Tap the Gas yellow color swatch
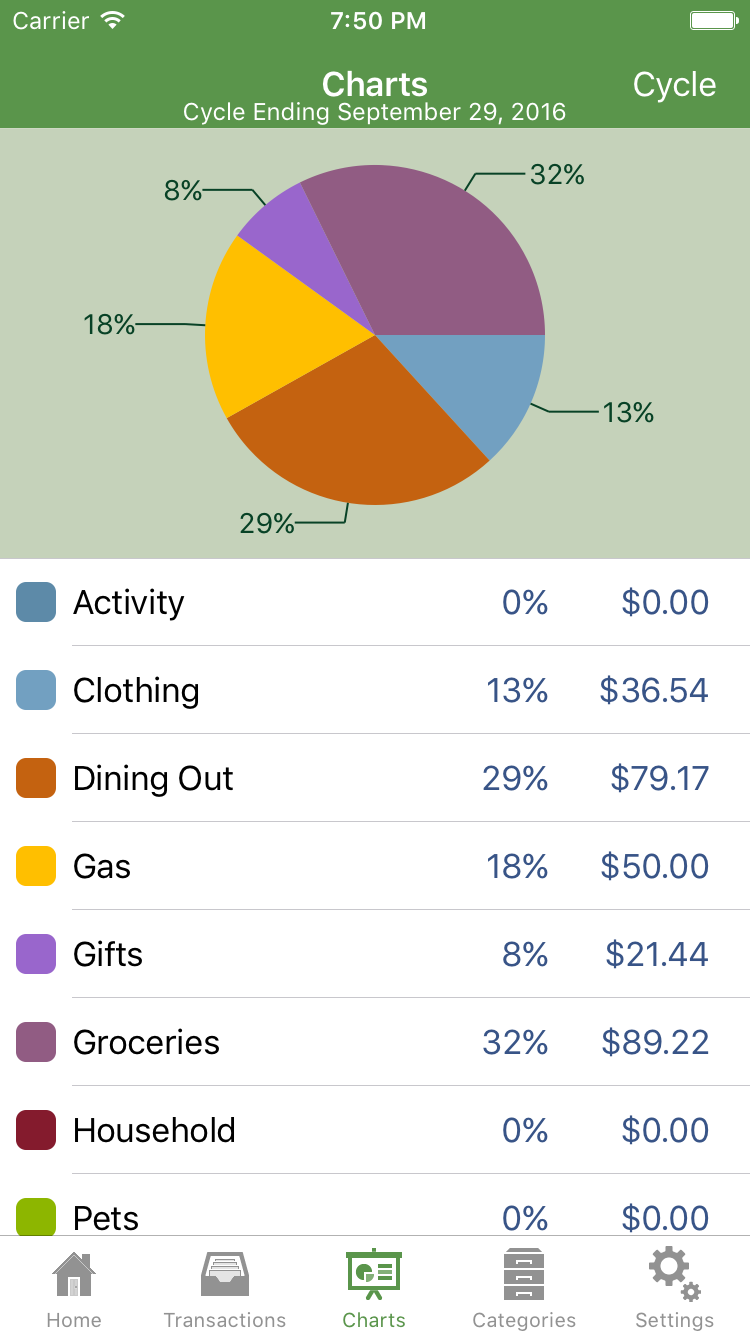This screenshot has width=750, height=1334. pyautogui.click(x=36, y=866)
